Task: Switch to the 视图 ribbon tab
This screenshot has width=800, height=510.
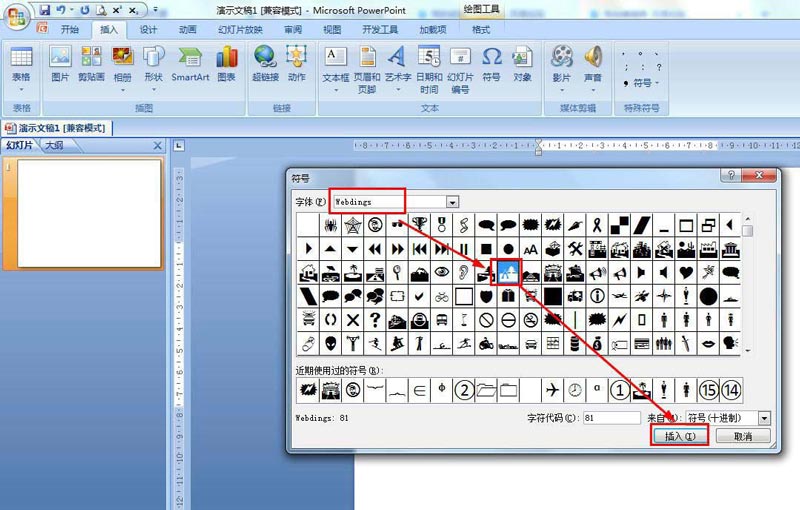Action: [332, 30]
